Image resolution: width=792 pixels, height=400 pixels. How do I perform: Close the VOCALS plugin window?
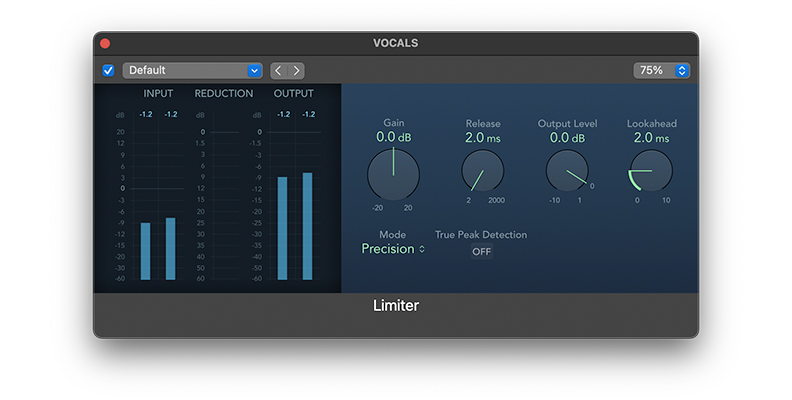pyautogui.click(x=105, y=43)
